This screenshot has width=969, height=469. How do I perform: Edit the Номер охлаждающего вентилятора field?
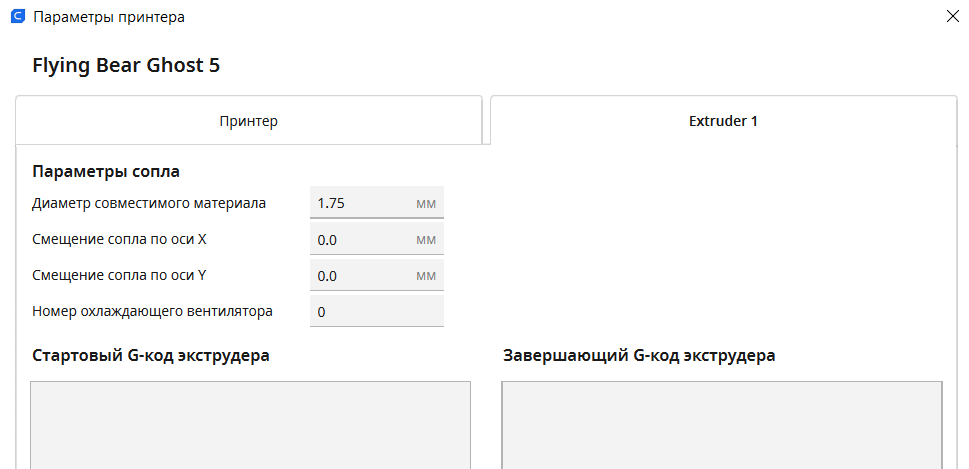coord(376,311)
